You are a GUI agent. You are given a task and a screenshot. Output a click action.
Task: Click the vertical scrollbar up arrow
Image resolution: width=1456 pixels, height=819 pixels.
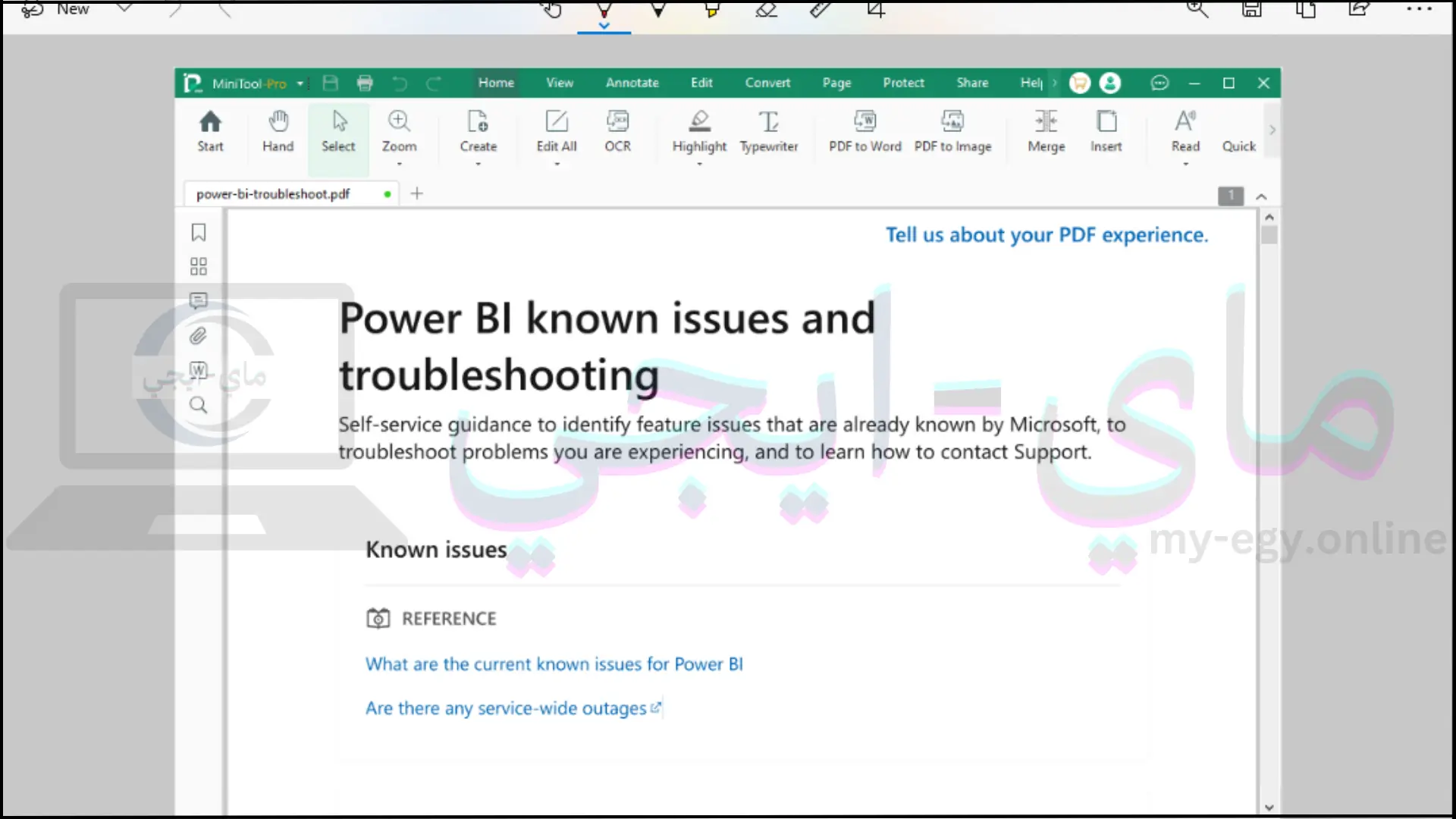coord(1269,217)
